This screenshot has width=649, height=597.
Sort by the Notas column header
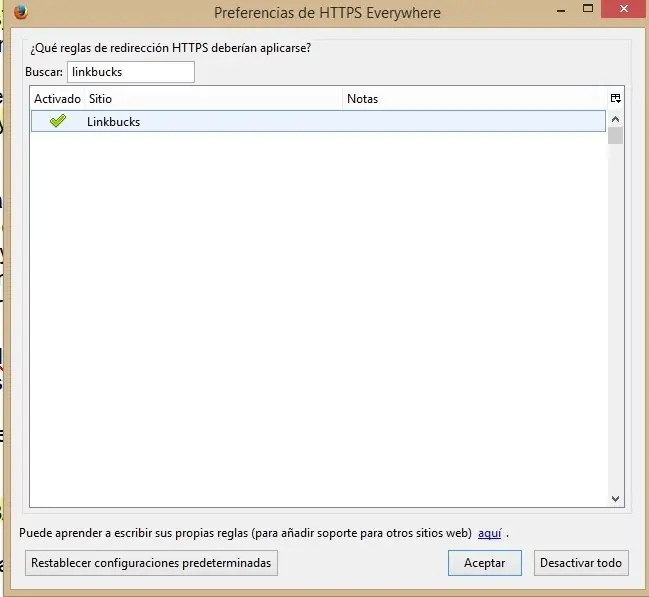pyautogui.click(x=474, y=99)
